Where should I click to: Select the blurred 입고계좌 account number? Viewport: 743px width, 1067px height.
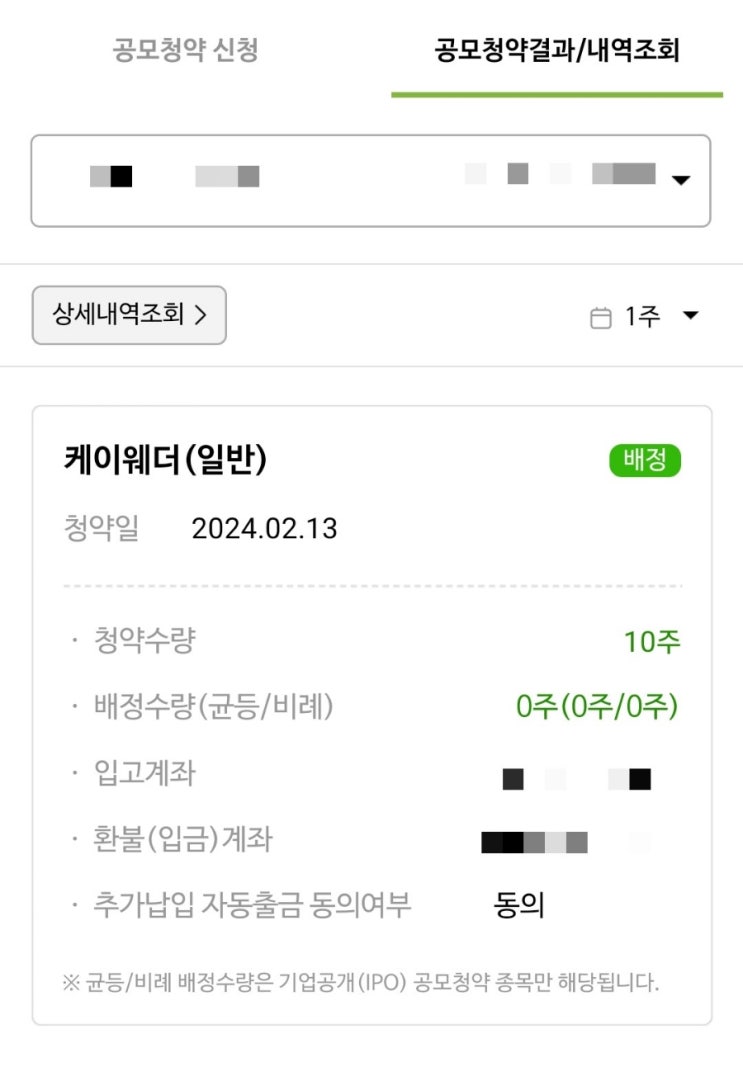(x=577, y=778)
